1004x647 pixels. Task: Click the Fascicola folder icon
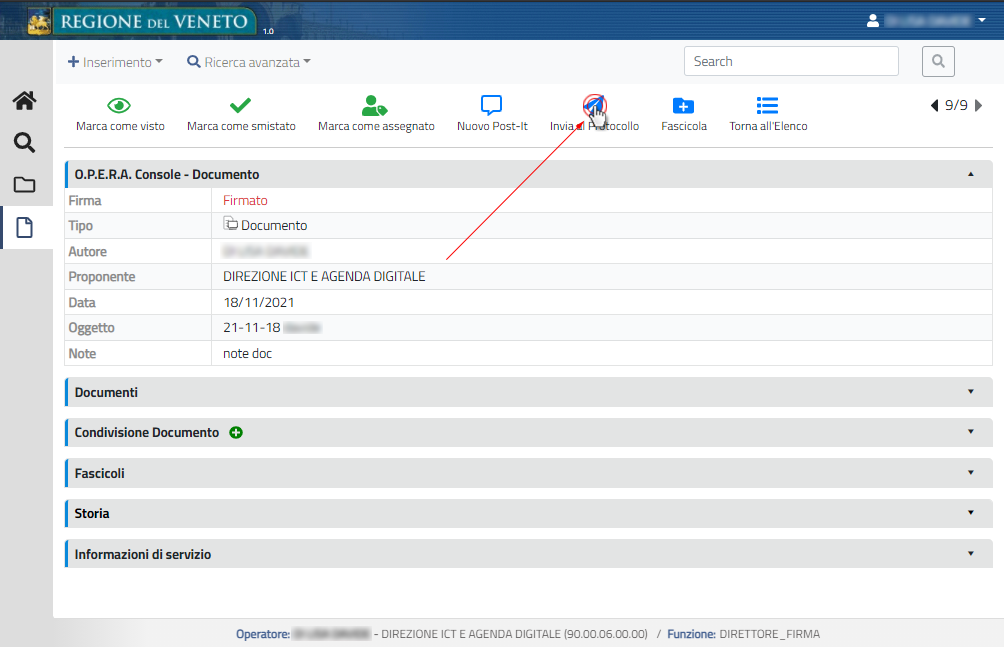click(x=683, y=106)
